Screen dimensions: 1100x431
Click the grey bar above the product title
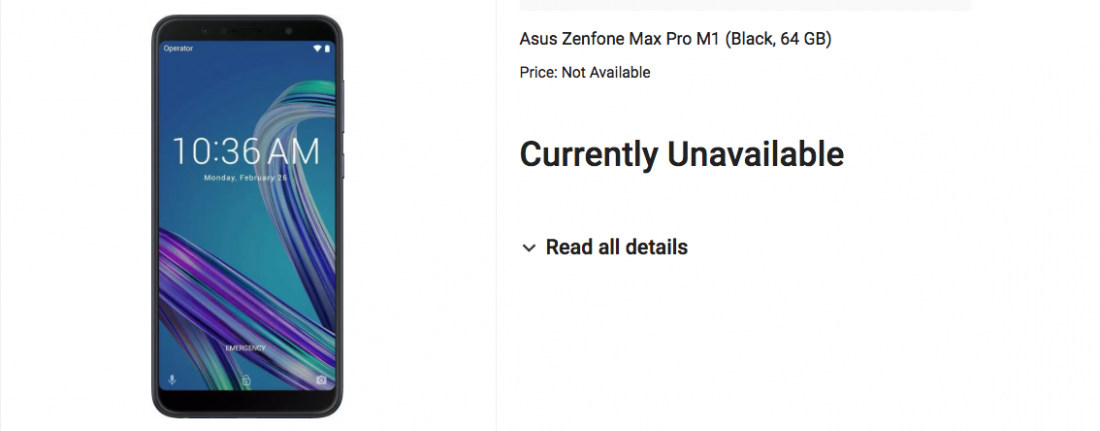pyautogui.click(x=745, y=5)
